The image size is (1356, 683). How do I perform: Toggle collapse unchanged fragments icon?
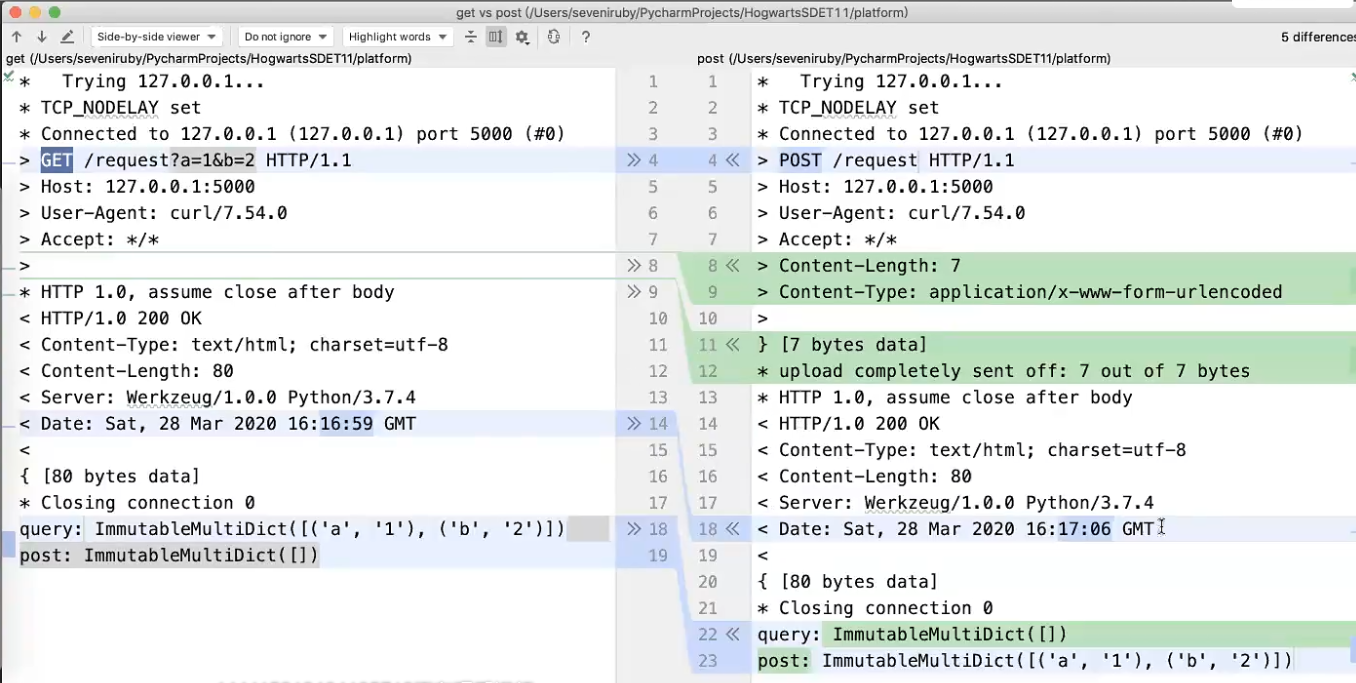tap(471, 37)
